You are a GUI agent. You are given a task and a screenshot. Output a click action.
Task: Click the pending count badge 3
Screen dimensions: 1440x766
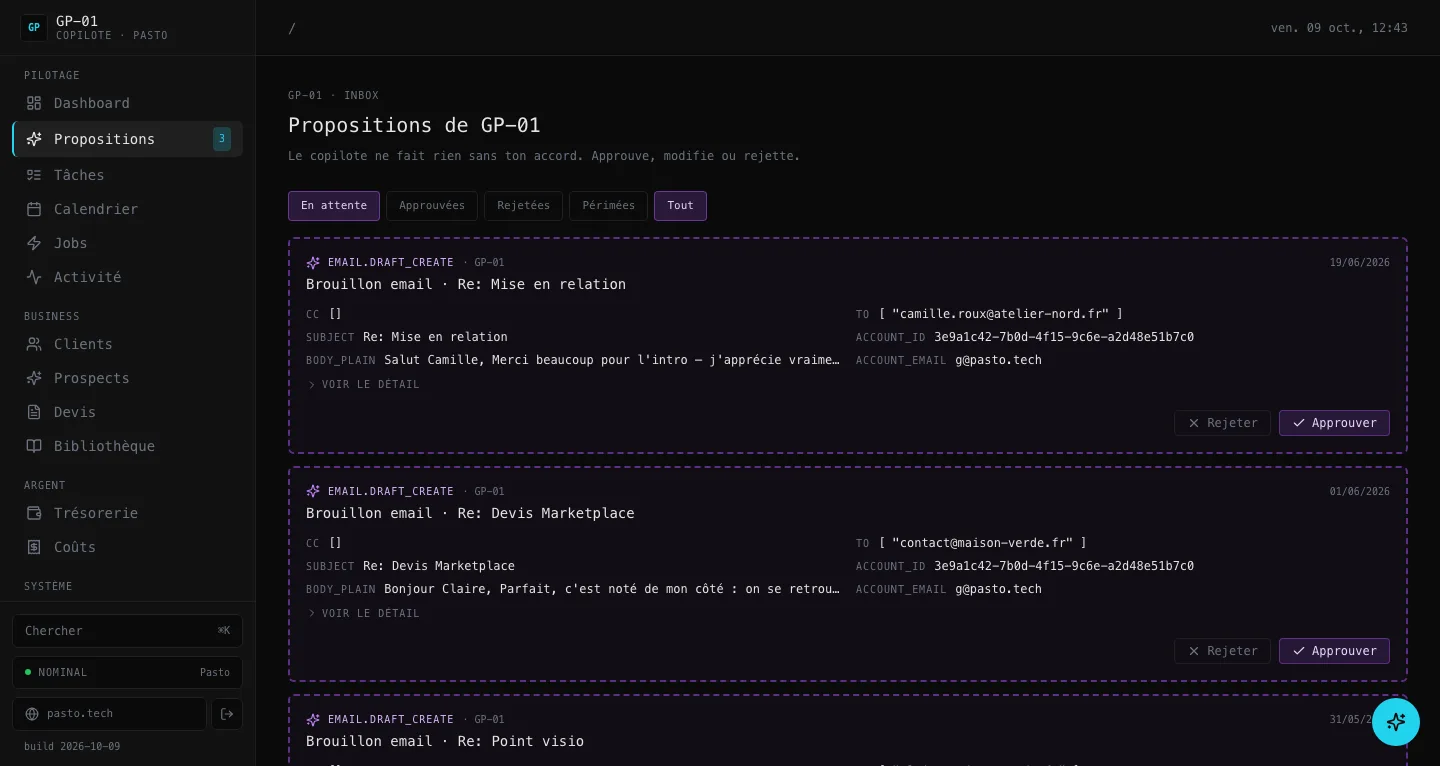[x=222, y=139]
